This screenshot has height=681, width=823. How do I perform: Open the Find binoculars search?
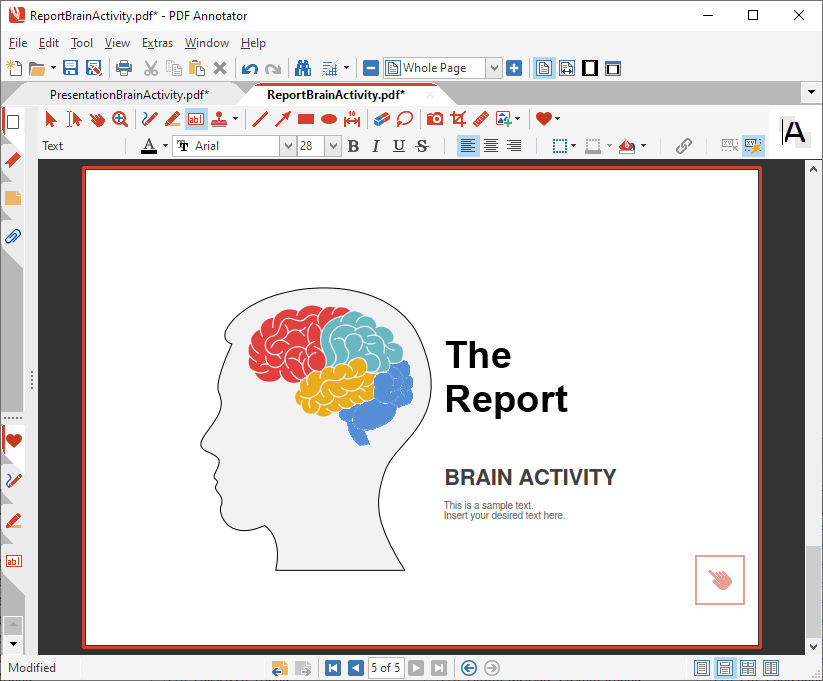click(x=303, y=68)
